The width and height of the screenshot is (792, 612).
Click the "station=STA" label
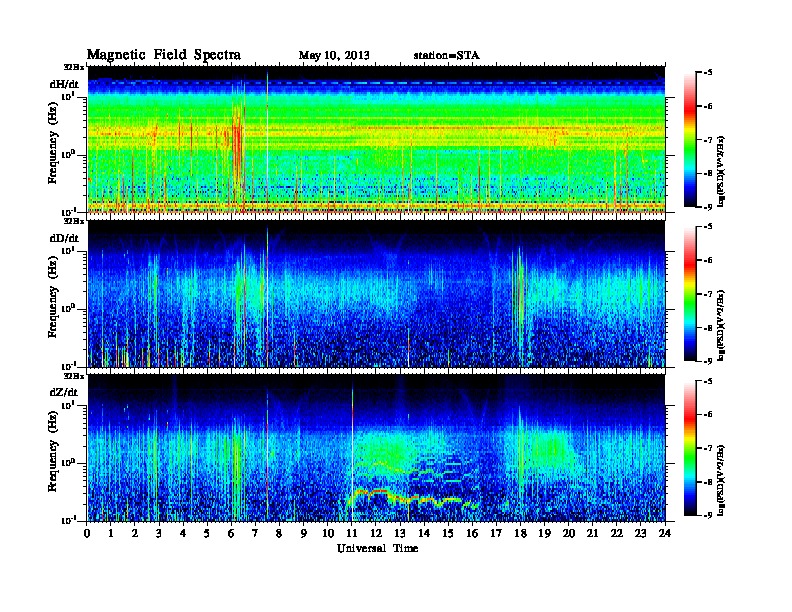coord(447,55)
